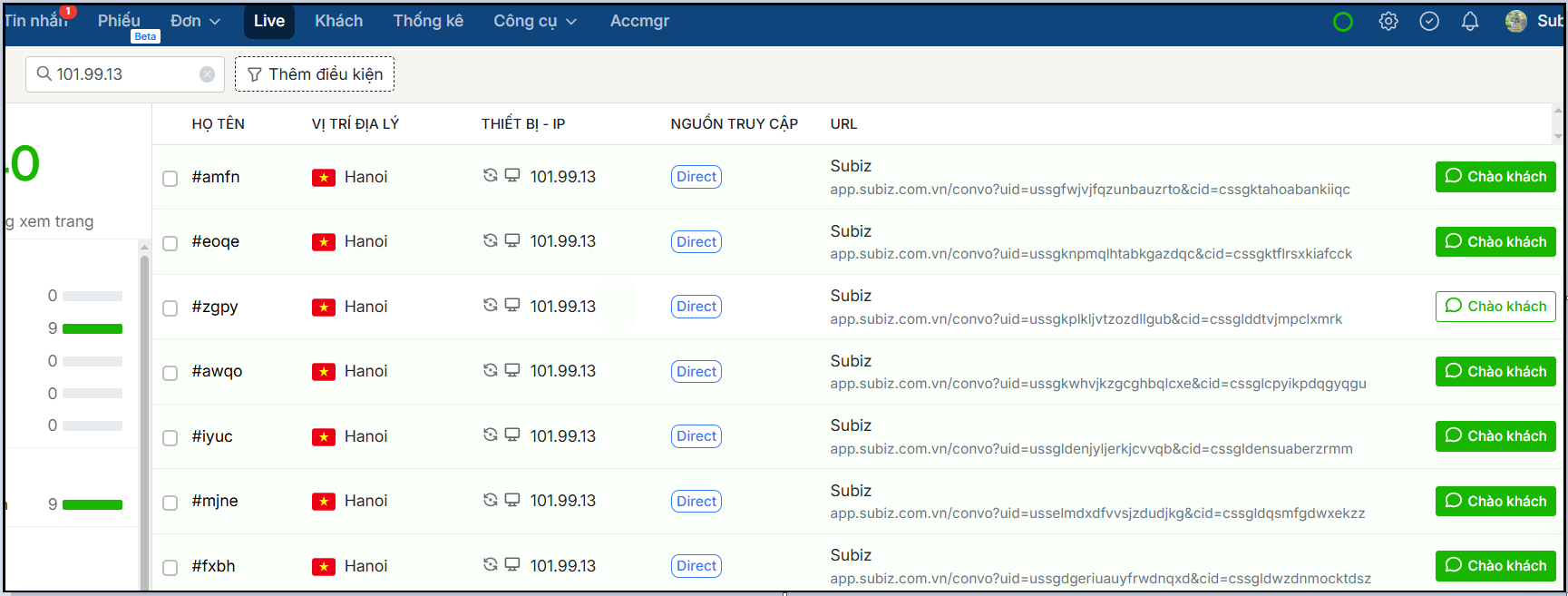Click the checkmark circle icon in header

pos(1429,22)
